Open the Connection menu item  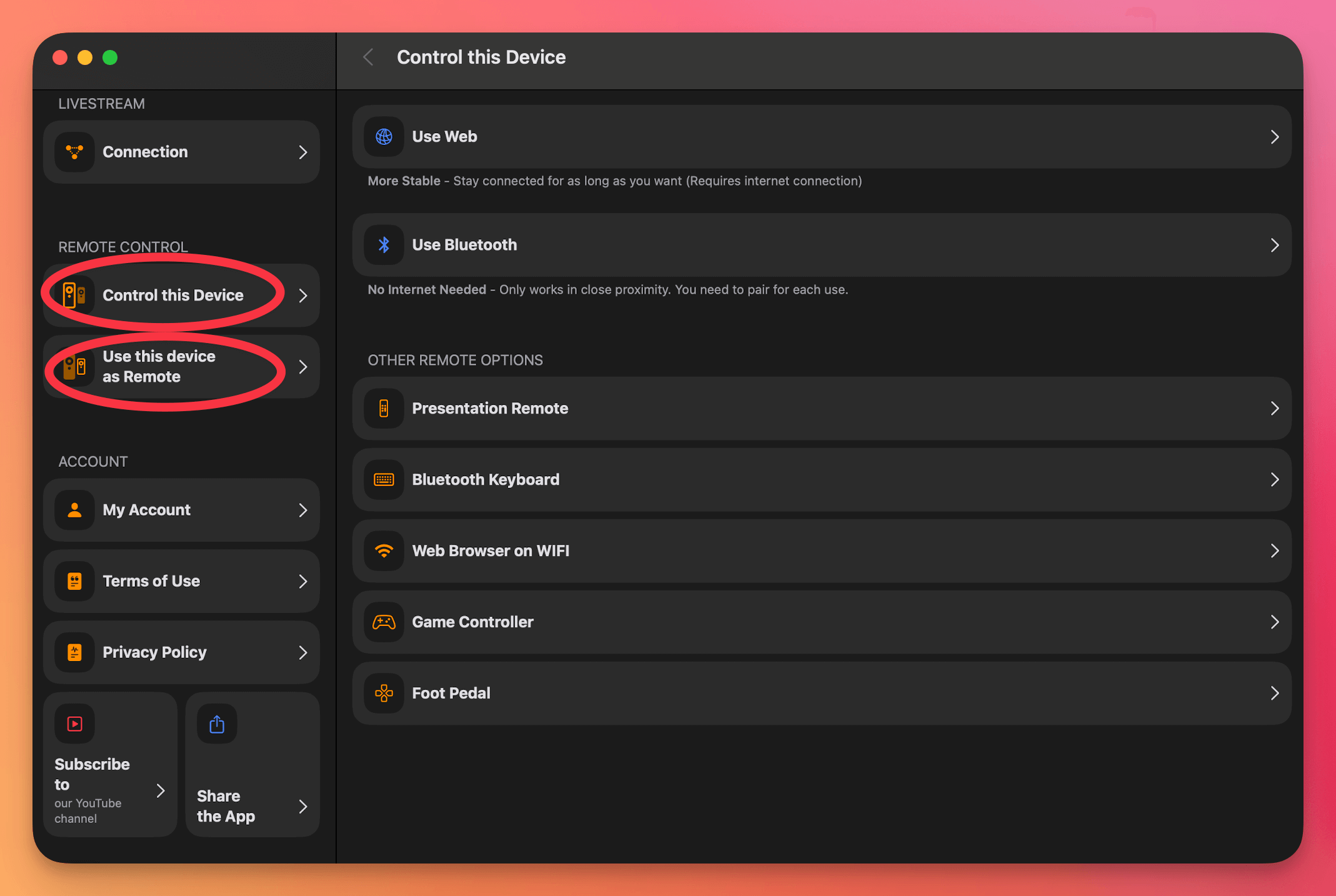[x=181, y=152]
